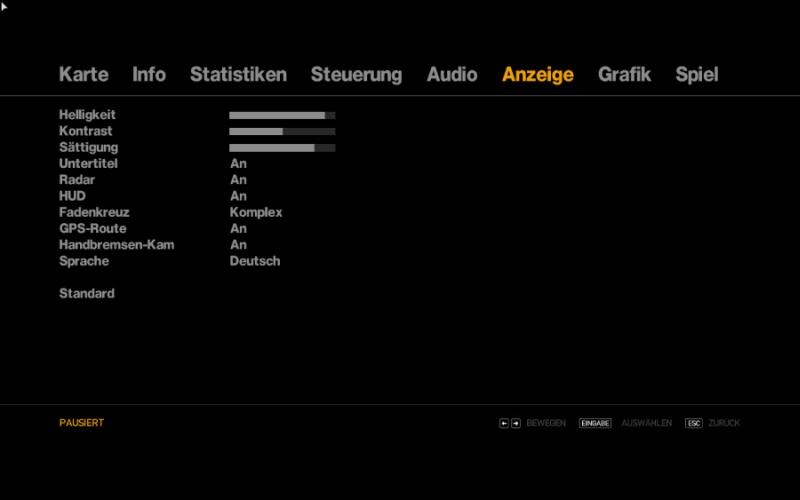800x500 pixels.
Task: Select the Fadenkreuz option label
Action: (94, 212)
